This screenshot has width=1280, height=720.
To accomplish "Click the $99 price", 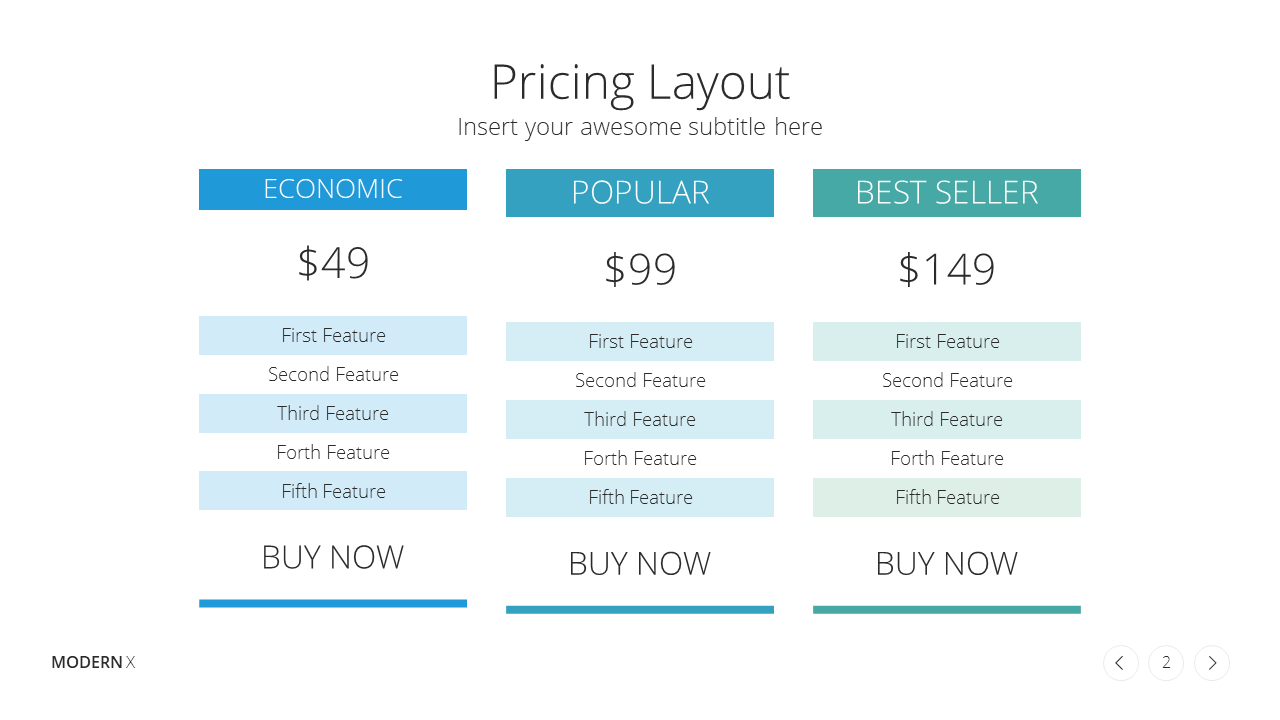I will click(x=640, y=269).
